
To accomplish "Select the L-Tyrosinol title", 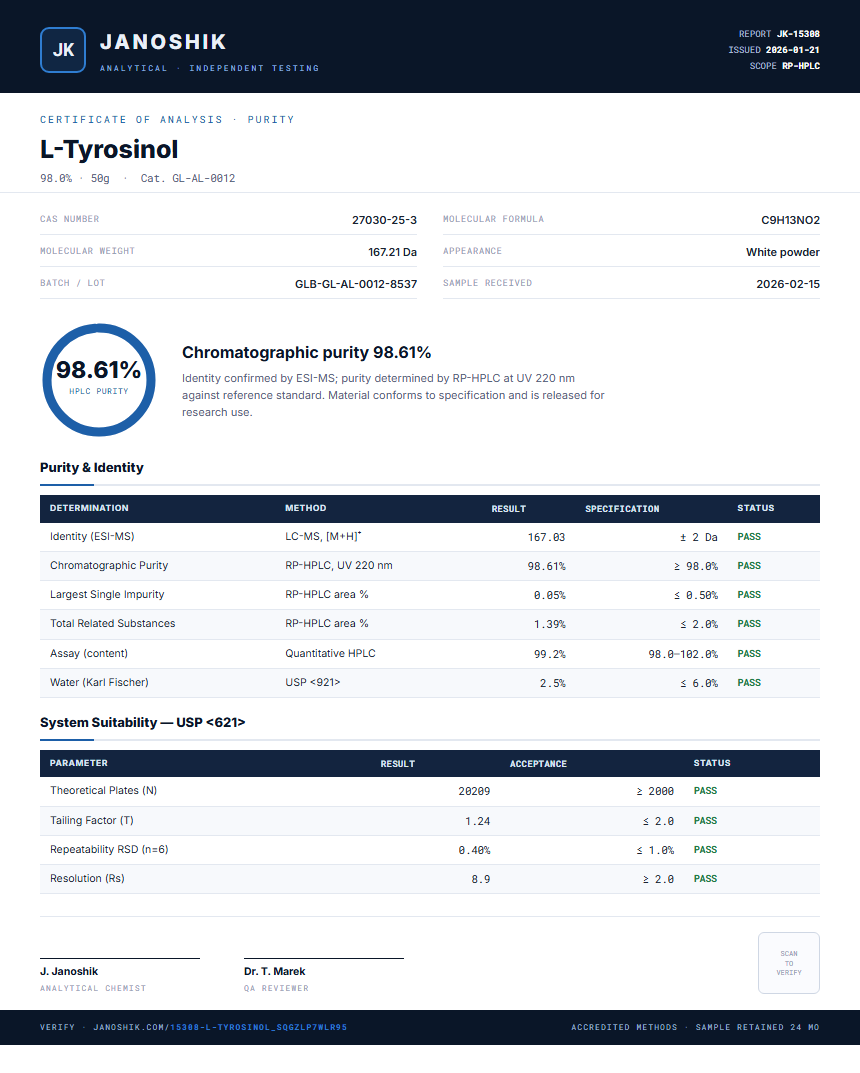I will point(109,149).
